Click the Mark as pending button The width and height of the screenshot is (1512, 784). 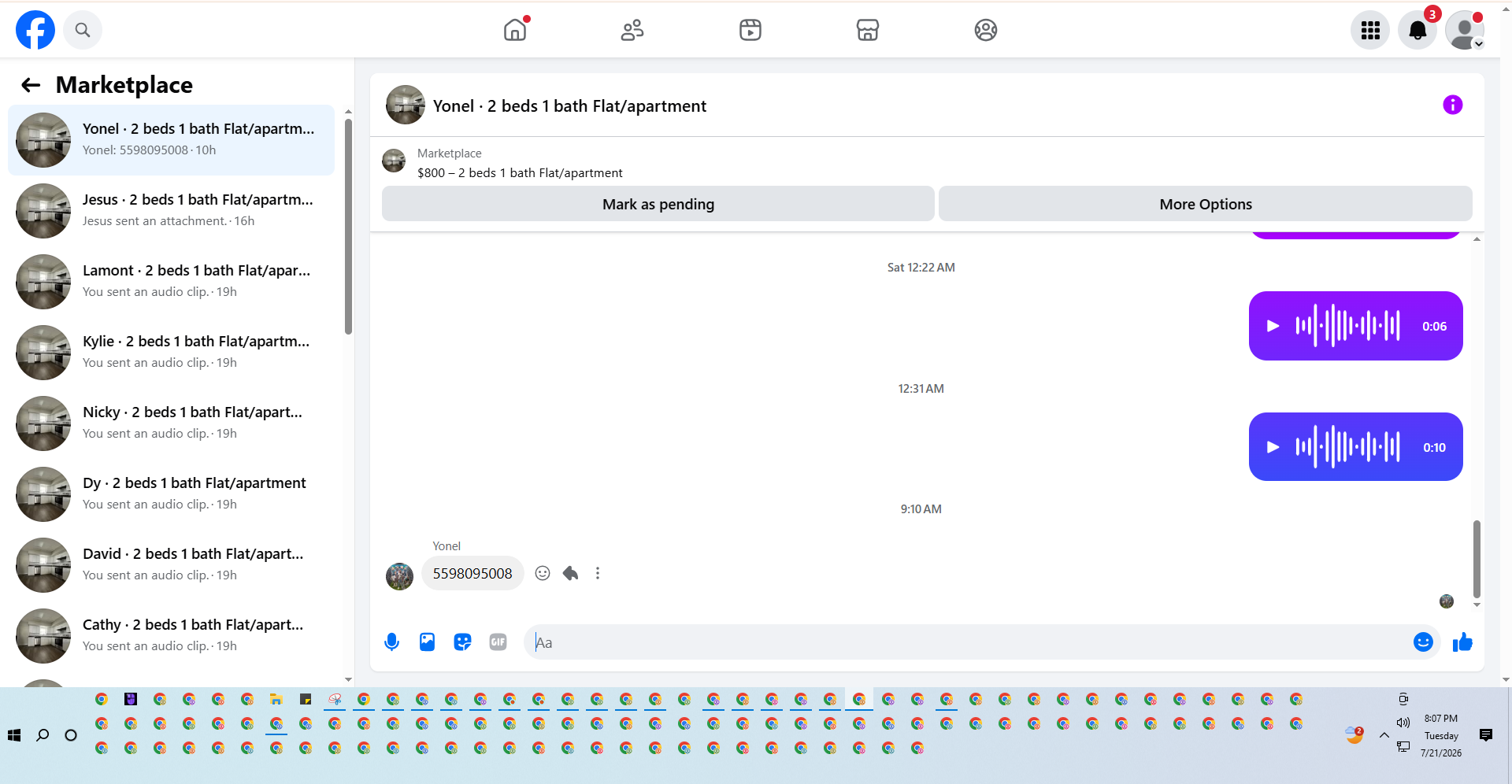click(658, 204)
